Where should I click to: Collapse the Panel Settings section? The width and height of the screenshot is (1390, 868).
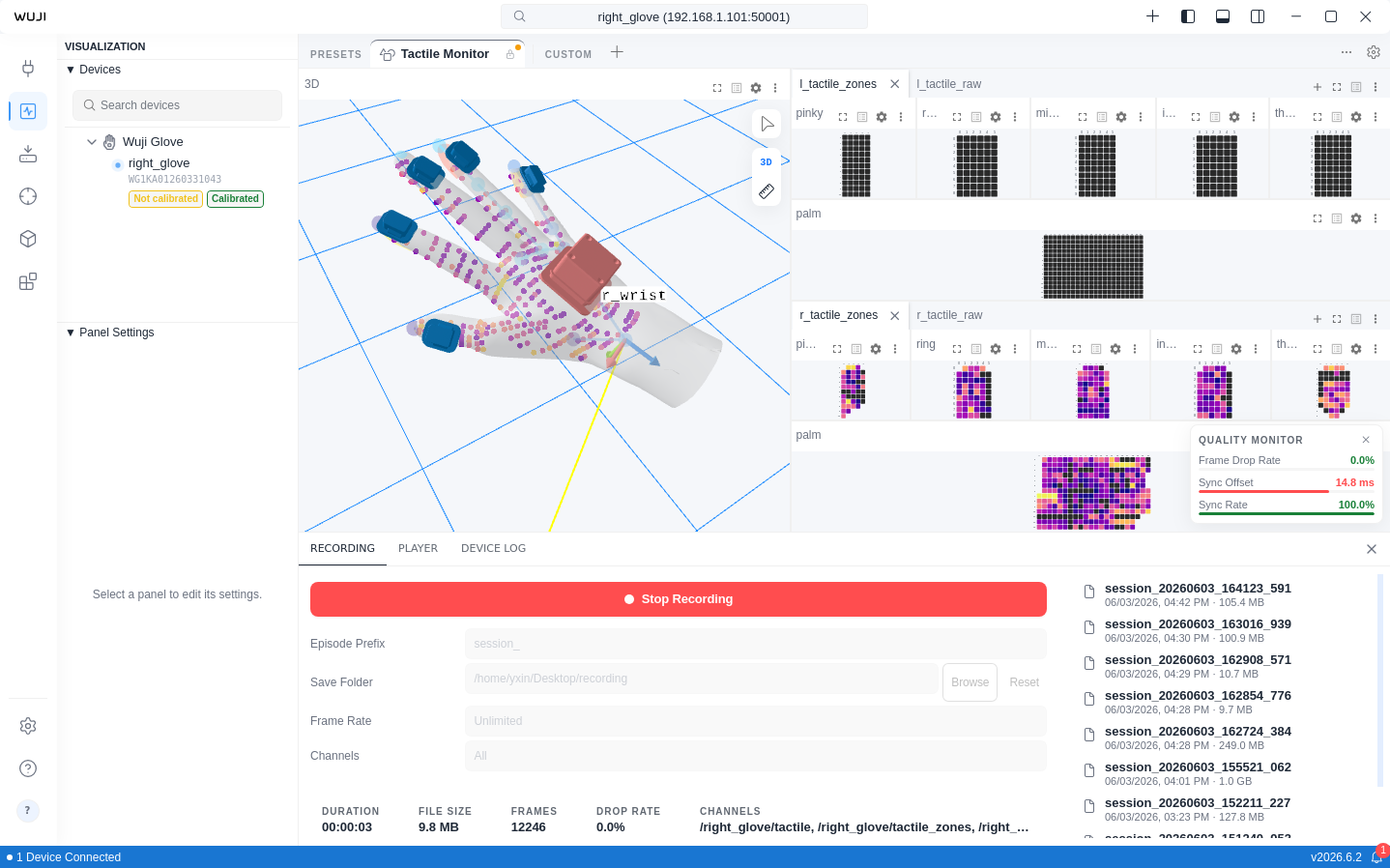[x=71, y=333]
